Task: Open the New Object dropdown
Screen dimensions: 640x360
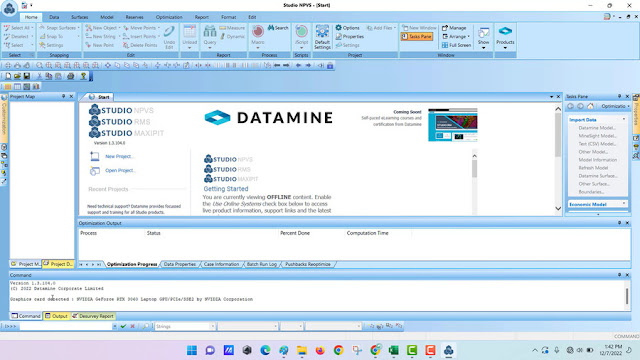Action: [120, 28]
